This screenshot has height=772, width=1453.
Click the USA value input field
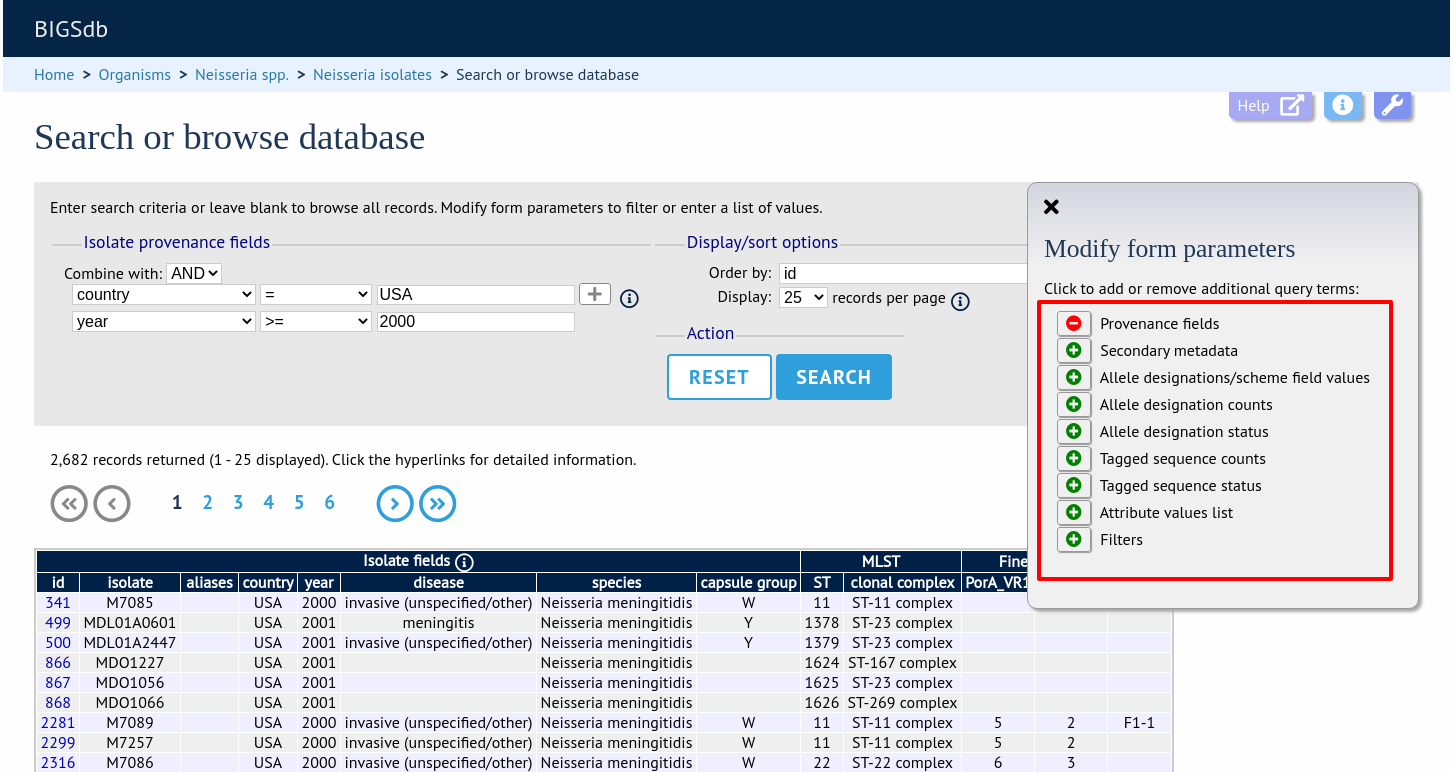point(476,294)
